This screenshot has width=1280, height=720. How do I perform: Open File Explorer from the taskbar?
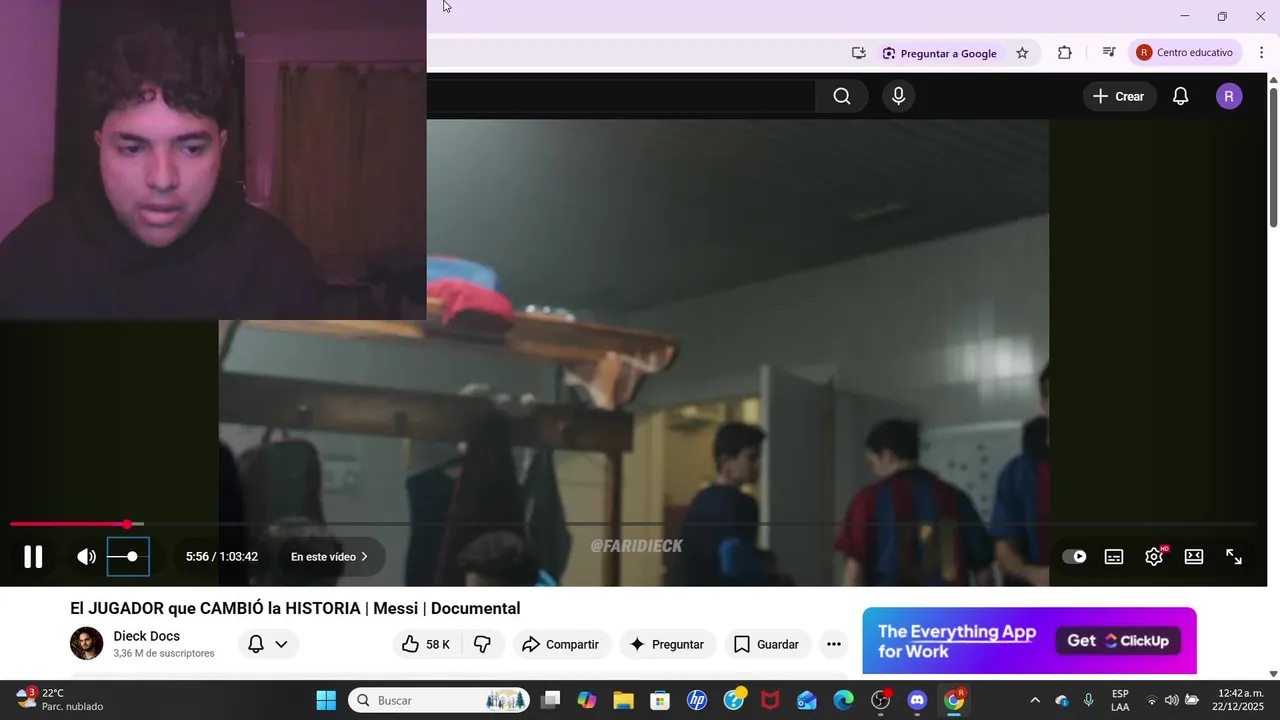point(623,700)
